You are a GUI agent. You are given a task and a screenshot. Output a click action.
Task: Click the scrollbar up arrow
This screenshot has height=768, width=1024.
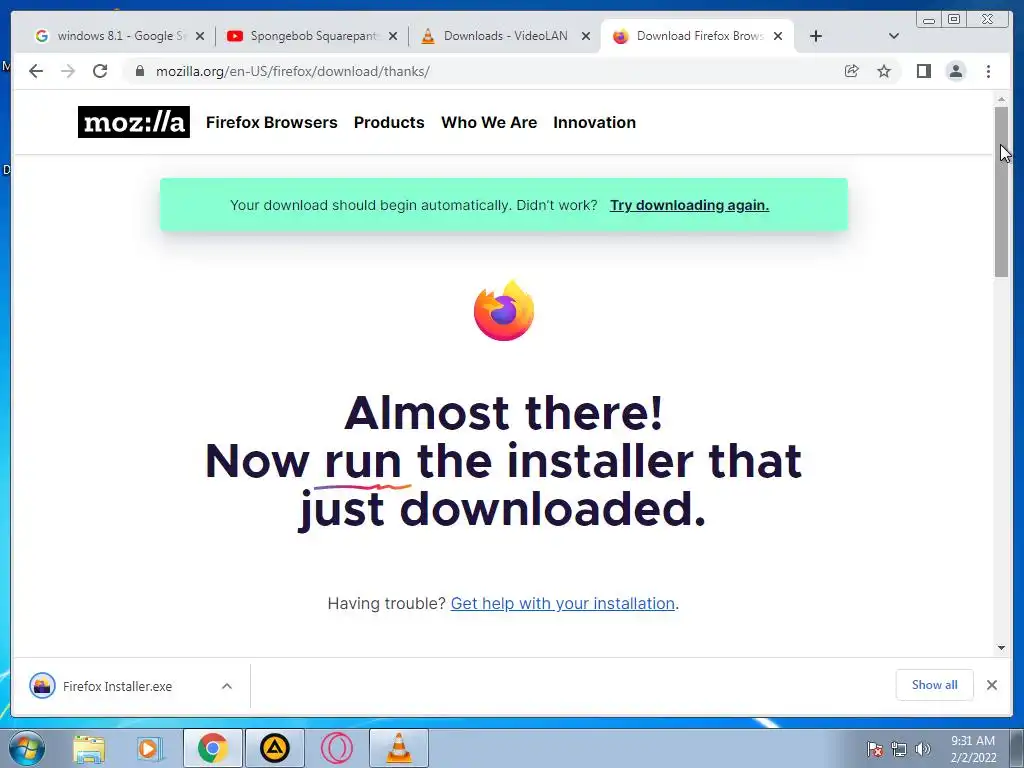point(1001,99)
